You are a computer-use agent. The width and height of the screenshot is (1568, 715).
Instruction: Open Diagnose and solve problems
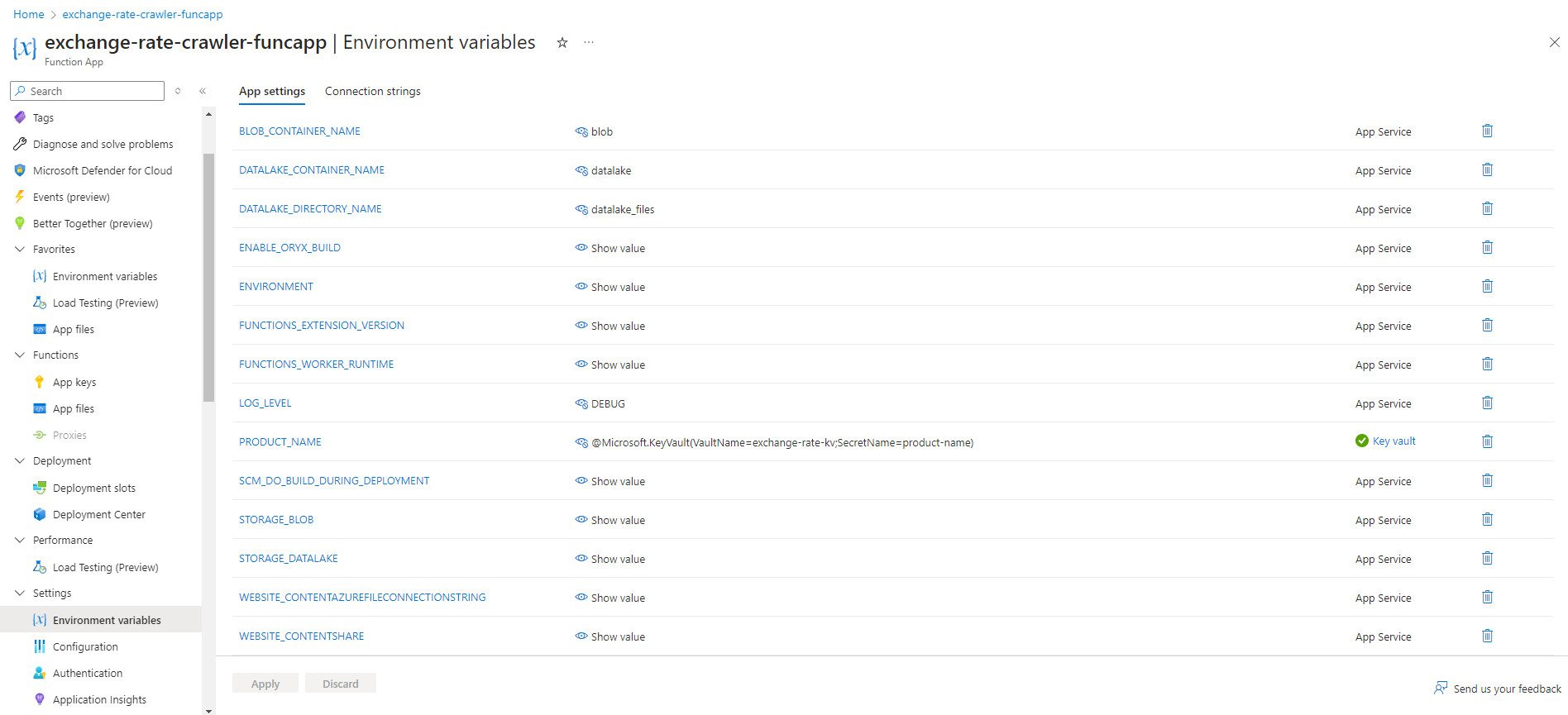click(103, 144)
